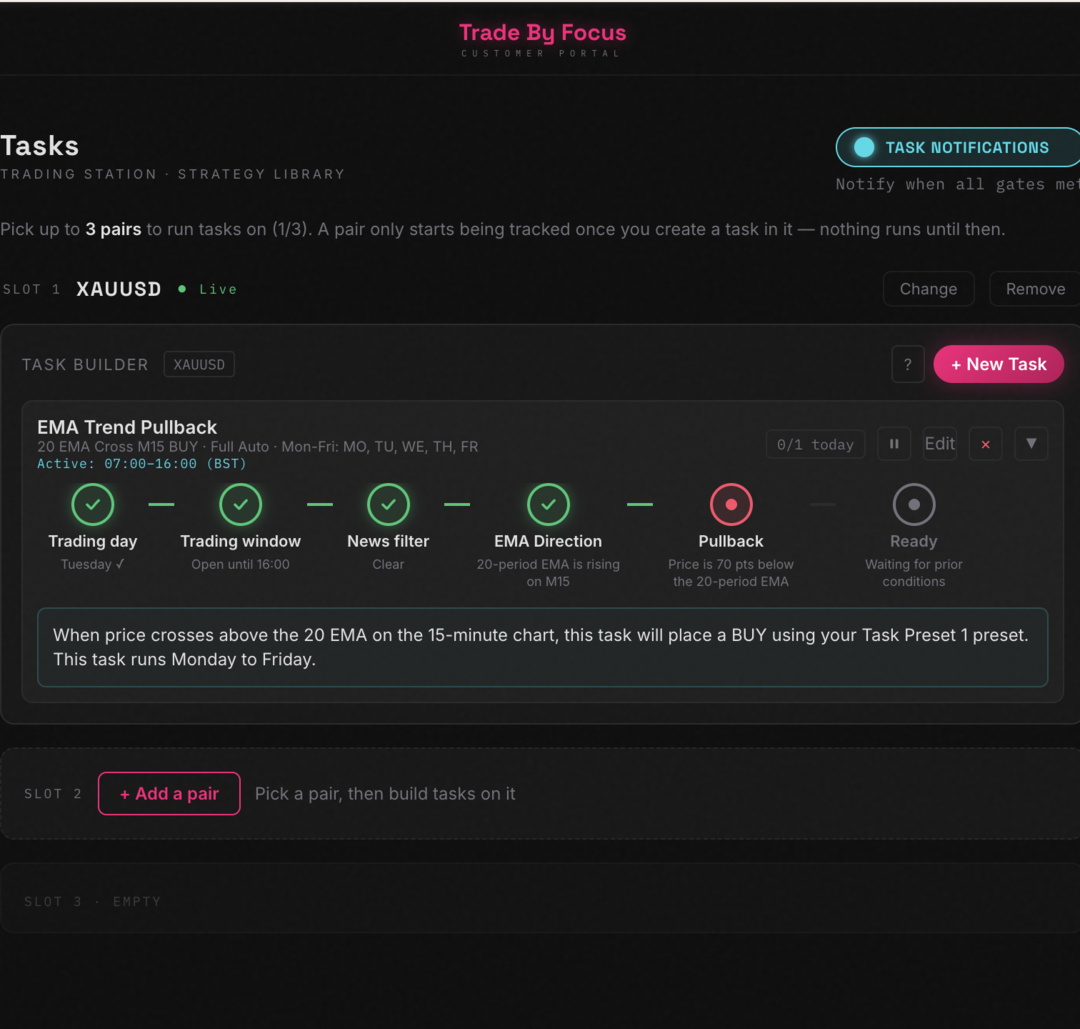Click the green Live status indicator dot

(182, 289)
